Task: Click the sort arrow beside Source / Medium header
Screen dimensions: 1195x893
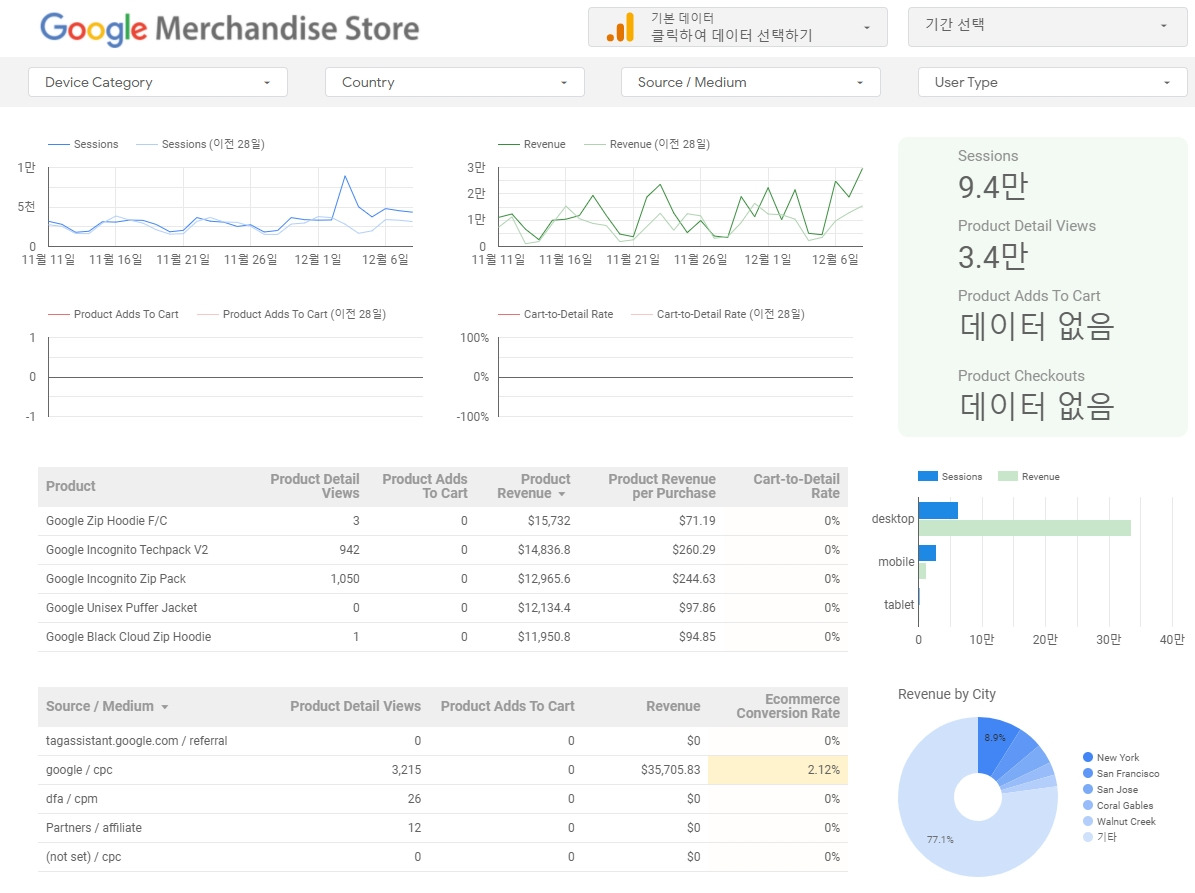Action: pos(165,707)
